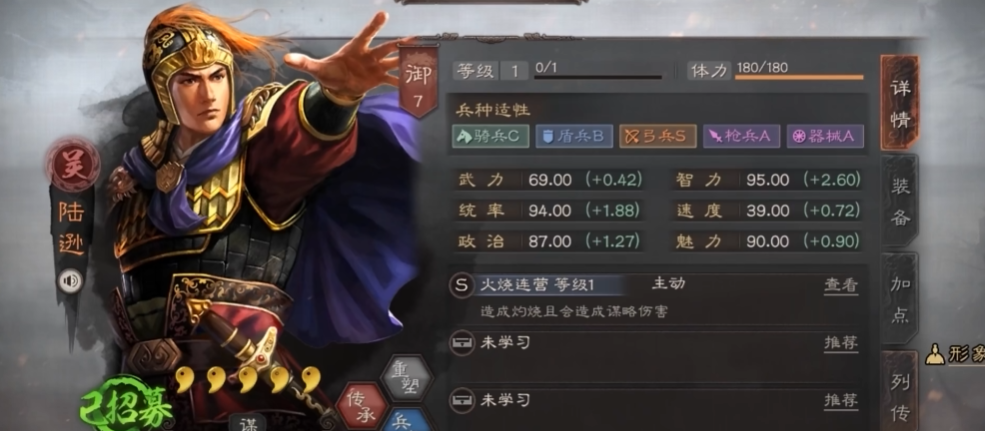
Task: Switch to the 详情 tab
Action: coord(900,103)
